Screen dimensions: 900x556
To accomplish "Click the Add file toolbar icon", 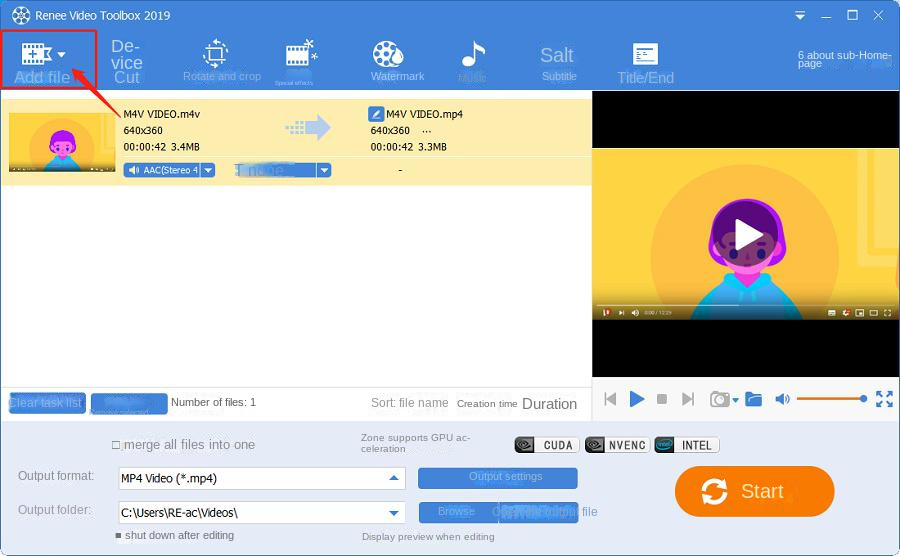I will pos(37,55).
